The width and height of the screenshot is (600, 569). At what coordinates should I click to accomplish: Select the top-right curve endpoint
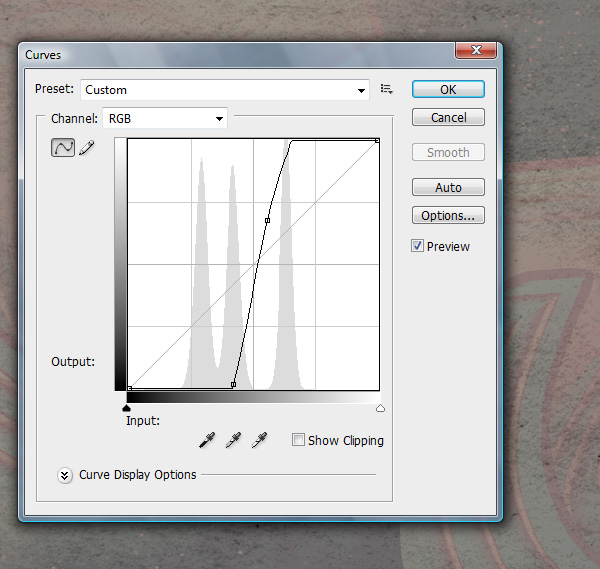[x=377, y=141]
